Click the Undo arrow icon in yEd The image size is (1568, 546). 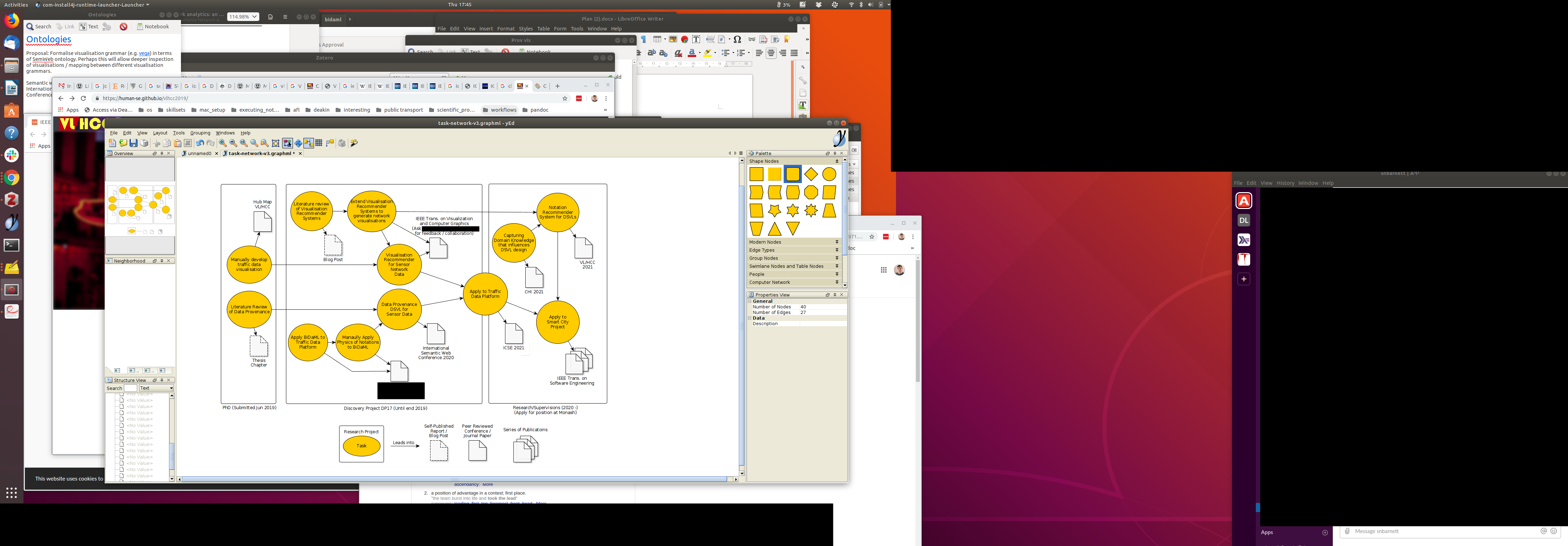[199, 143]
